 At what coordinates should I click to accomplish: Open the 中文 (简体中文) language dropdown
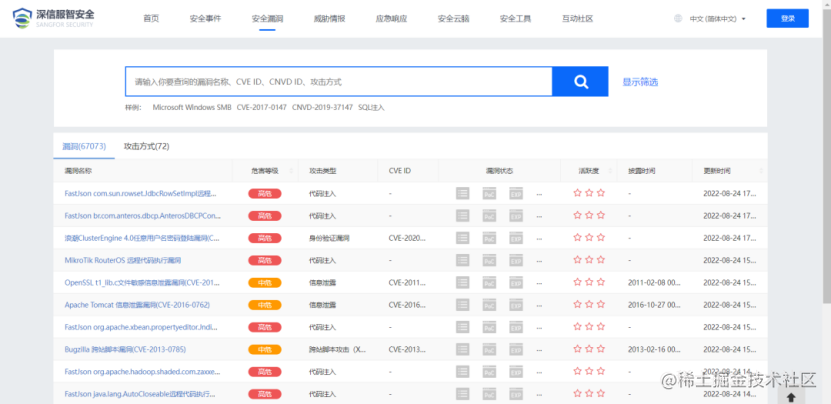tap(718, 19)
